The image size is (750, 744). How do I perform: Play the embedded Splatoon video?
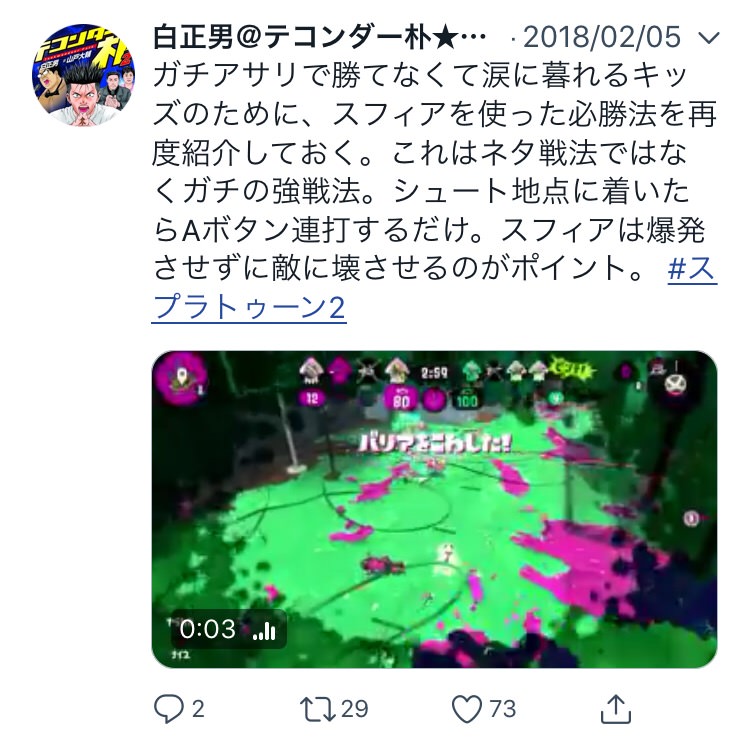pos(434,509)
